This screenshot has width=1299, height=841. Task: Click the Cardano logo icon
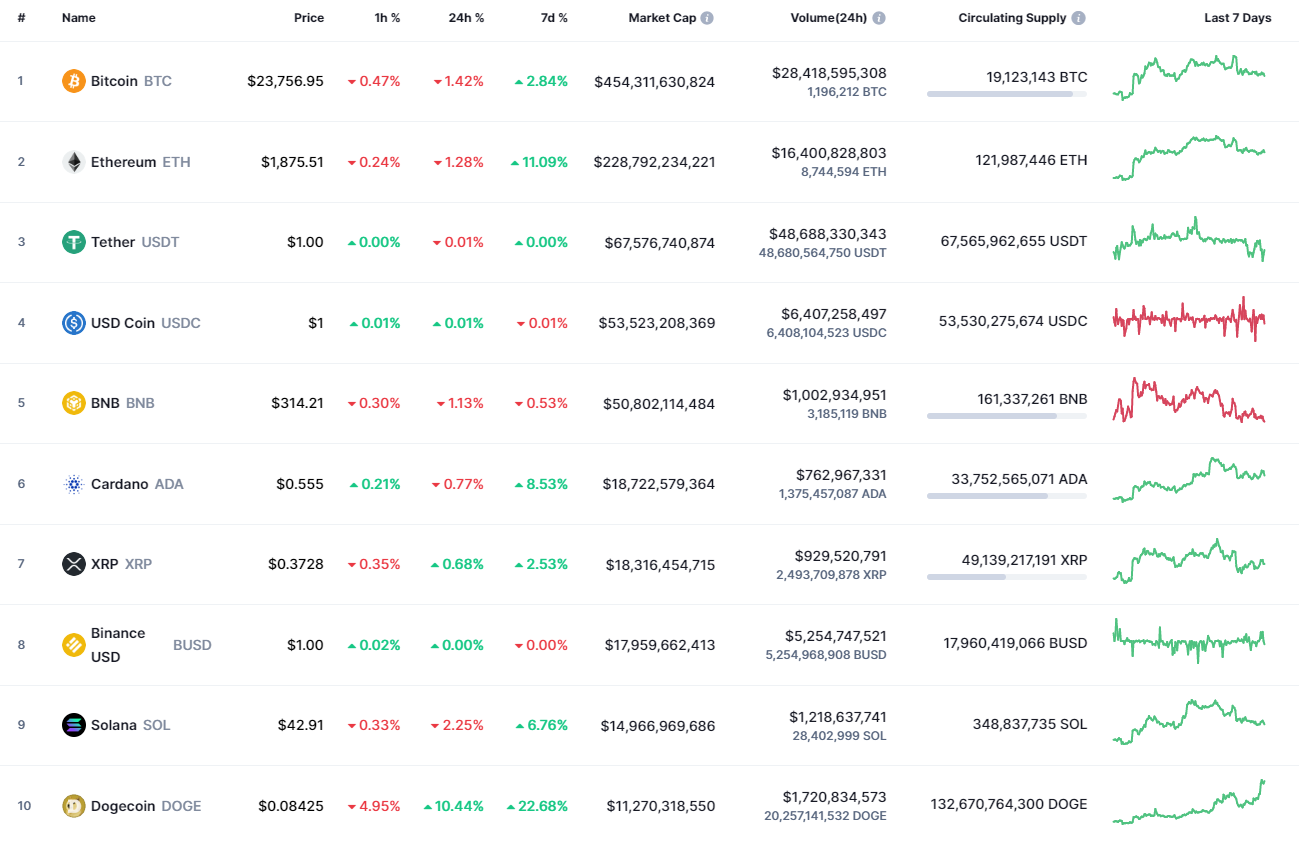74,484
